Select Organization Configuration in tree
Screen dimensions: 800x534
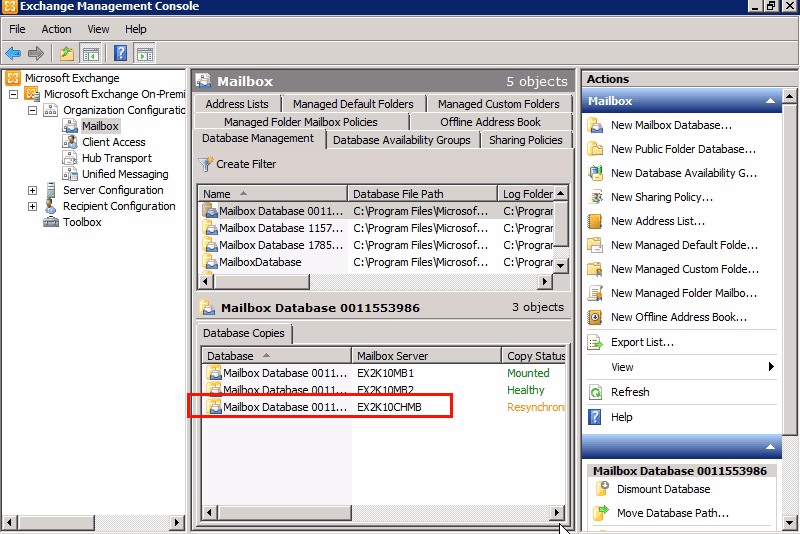point(124,110)
